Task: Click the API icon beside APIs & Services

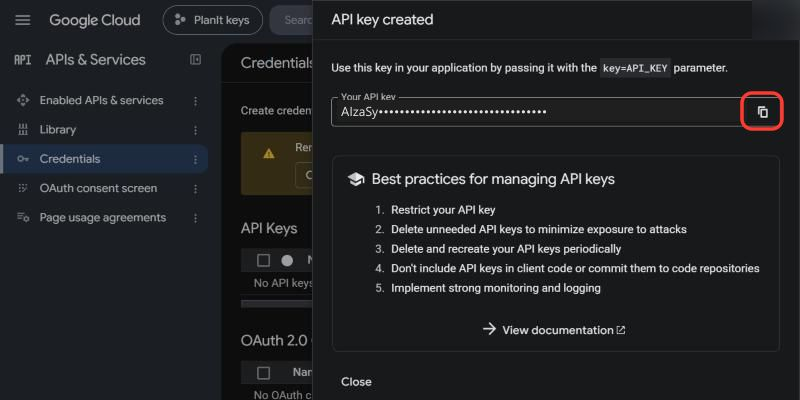Action: coord(22,60)
